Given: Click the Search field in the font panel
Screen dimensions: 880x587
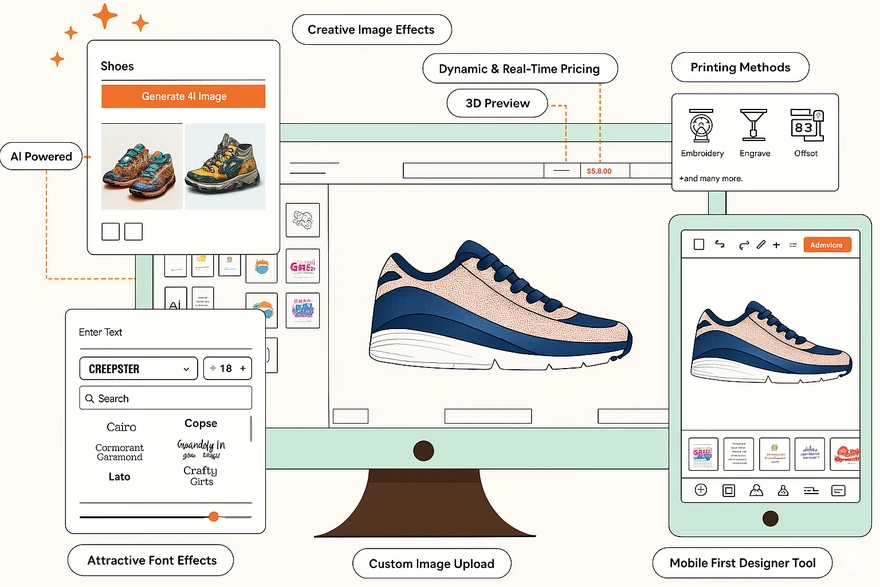Looking at the screenshot, I should 165,398.
